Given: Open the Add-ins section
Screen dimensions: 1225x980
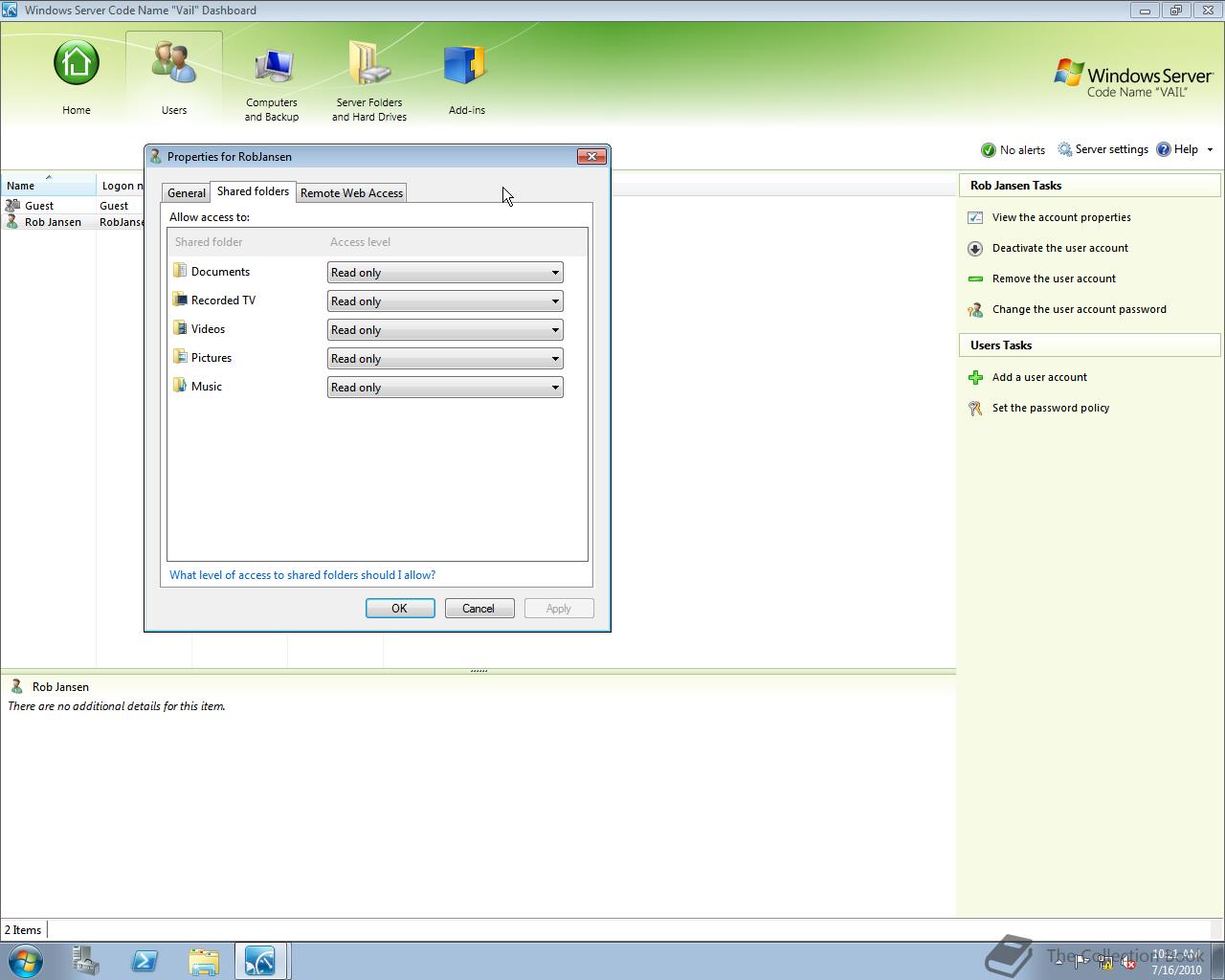Looking at the screenshot, I should point(466,80).
